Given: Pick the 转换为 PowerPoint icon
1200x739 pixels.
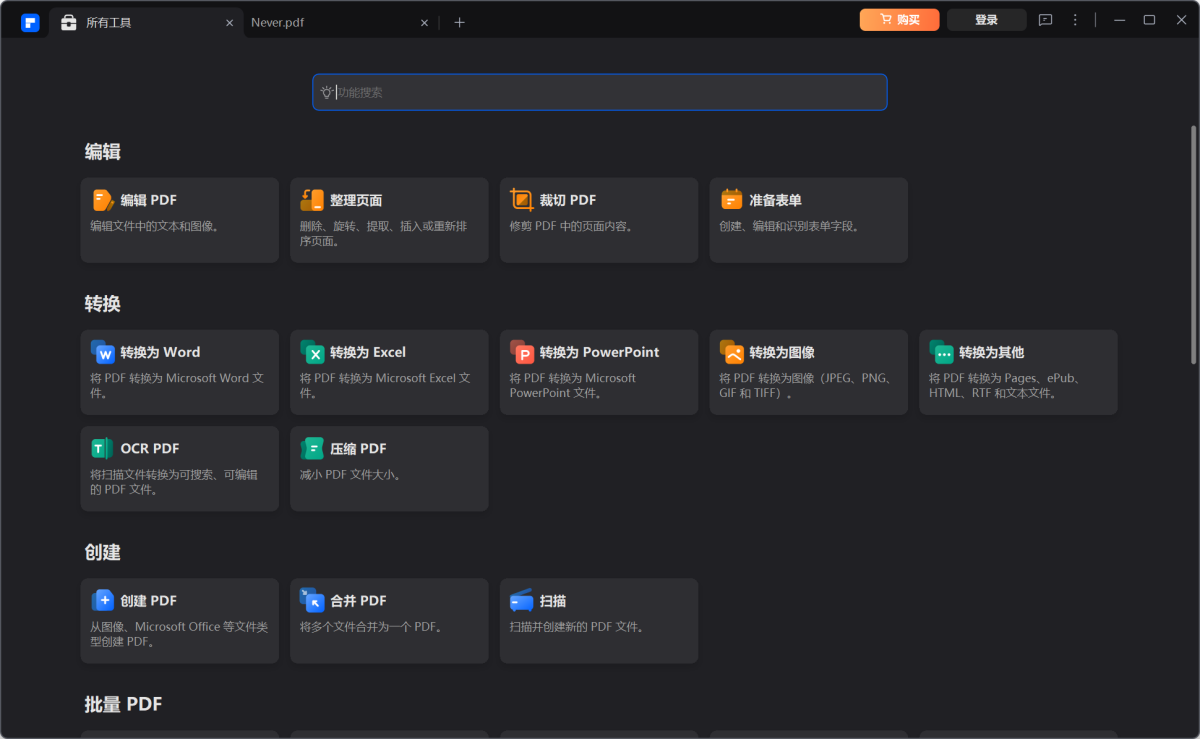Looking at the screenshot, I should (522, 352).
